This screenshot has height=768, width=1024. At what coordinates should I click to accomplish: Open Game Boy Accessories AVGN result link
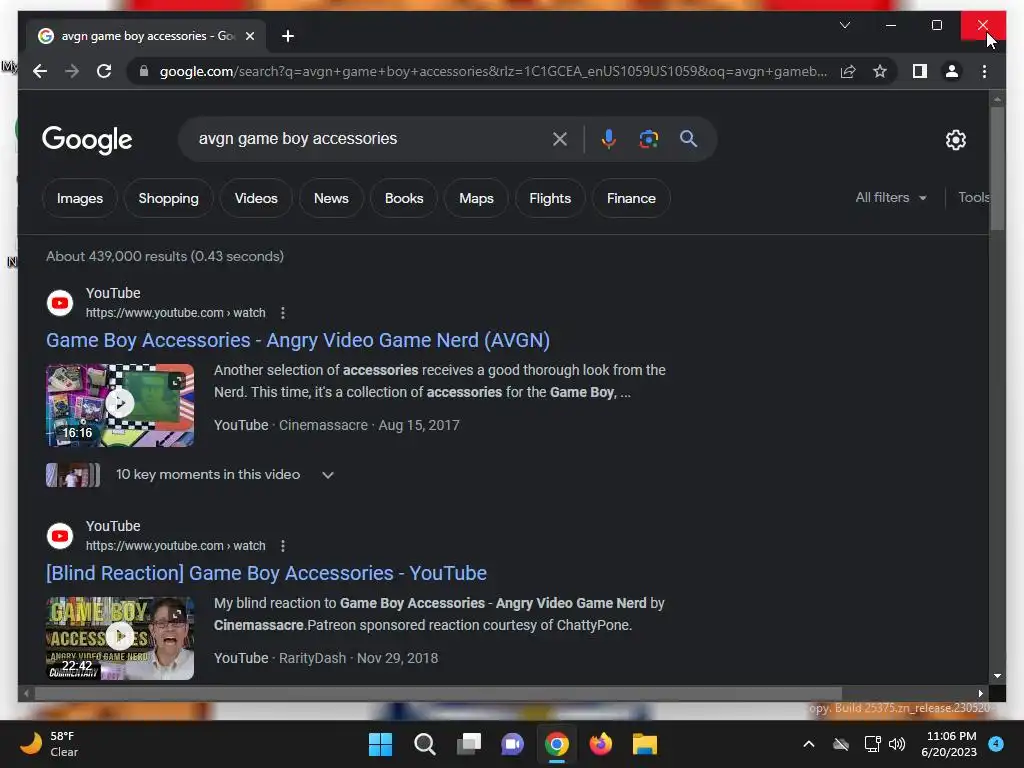[298, 340]
